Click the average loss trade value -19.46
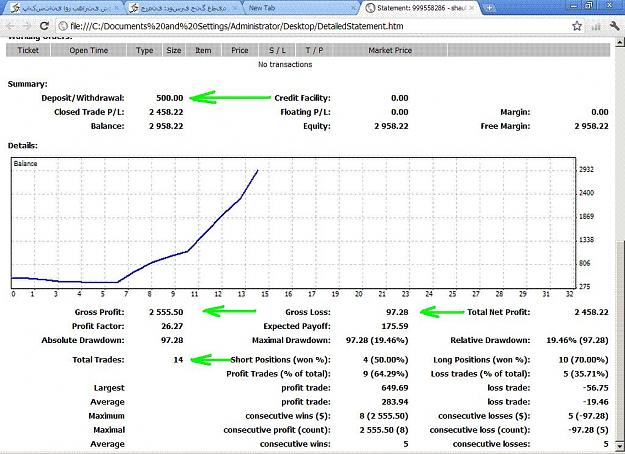625x454 pixels. (x=595, y=402)
